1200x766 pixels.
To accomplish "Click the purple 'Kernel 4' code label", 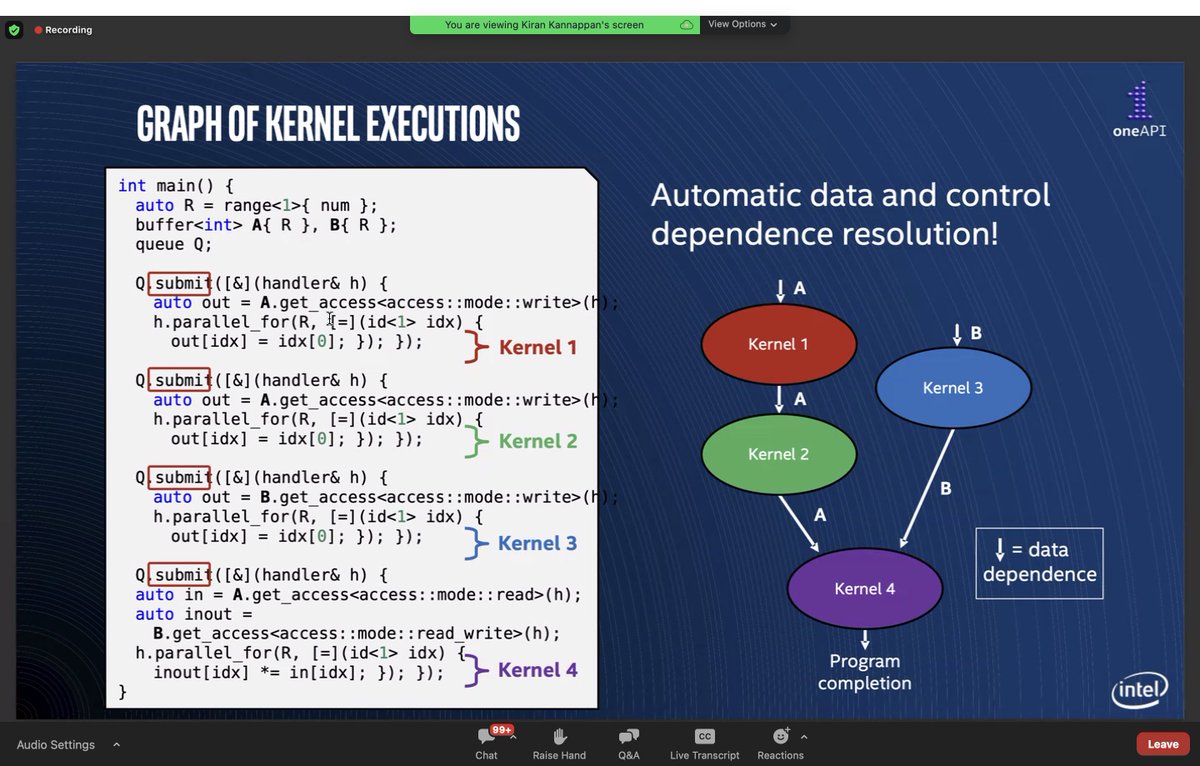I will tap(538, 670).
